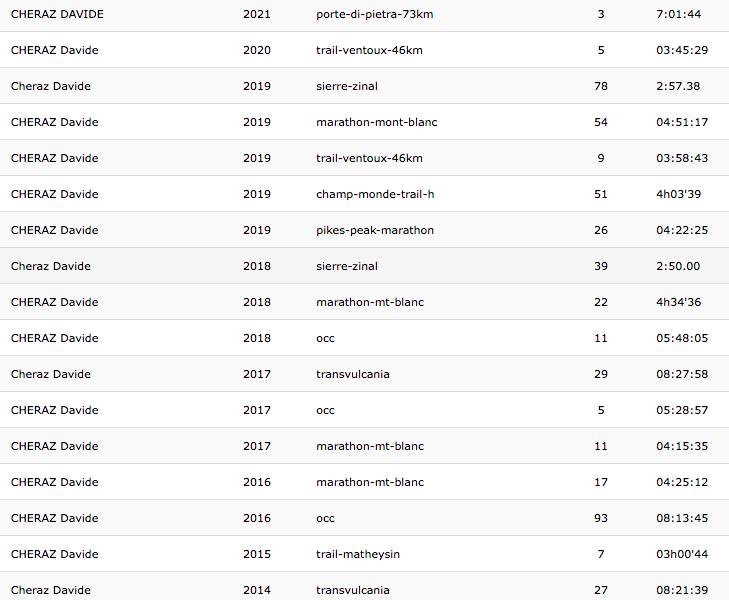Click the finish time 08:27:58
The image size is (729, 600).
682,374
